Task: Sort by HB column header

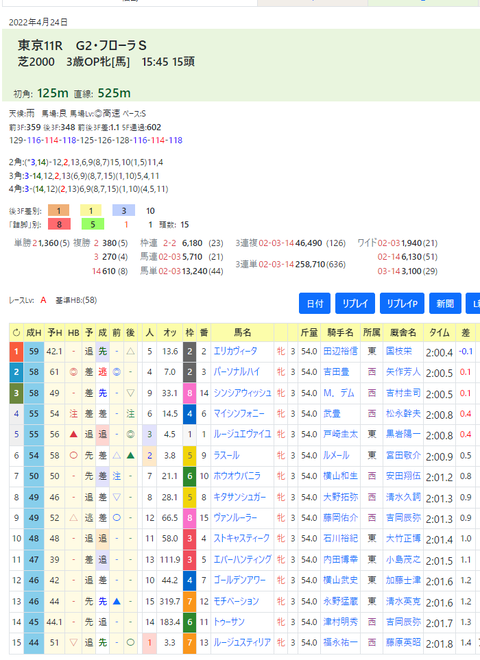Action: 74,333
